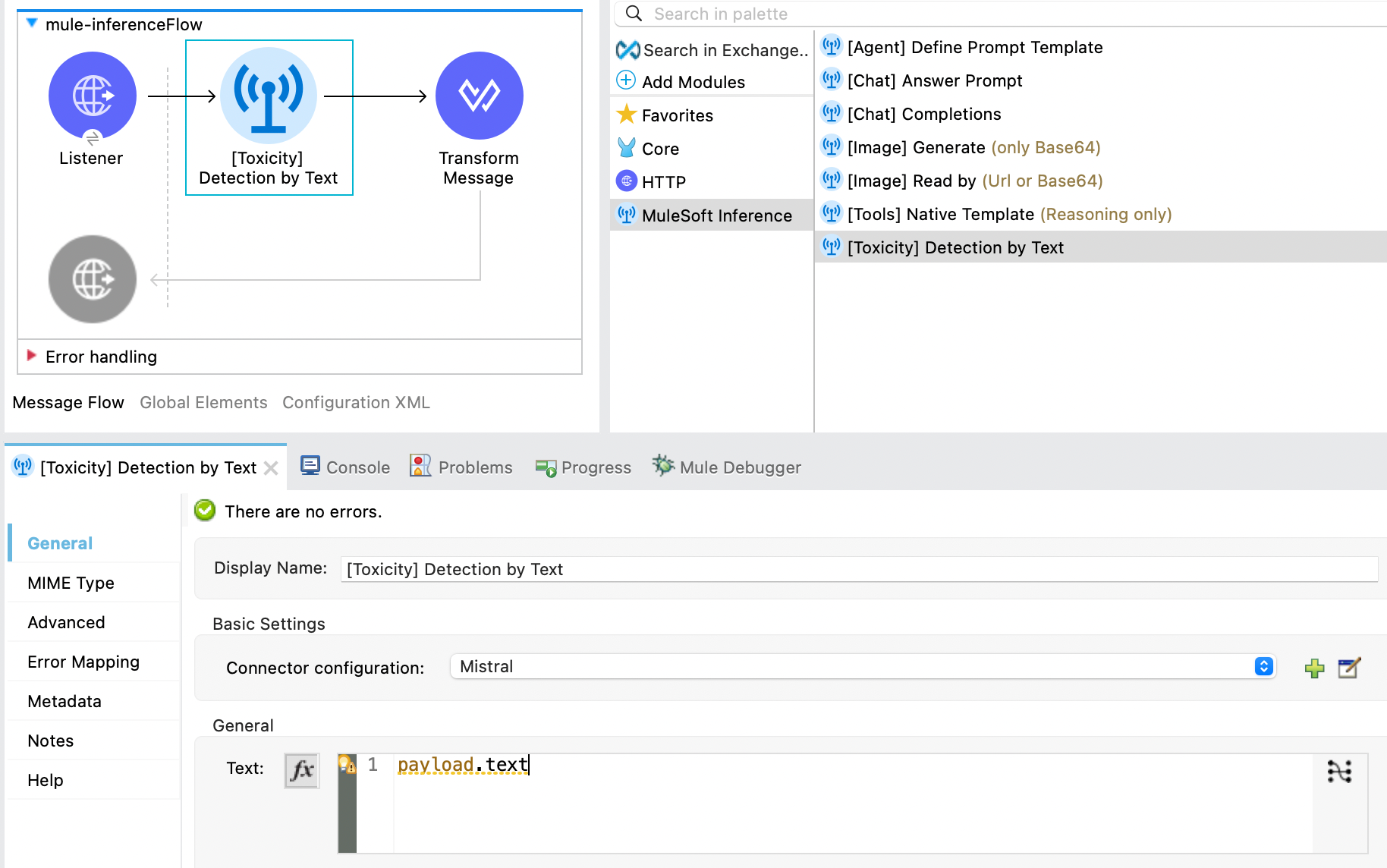Image resolution: width=1387 pixels, height=868 pixels.
Task: Open the Console tab
Action: click(x=345, y=467)
